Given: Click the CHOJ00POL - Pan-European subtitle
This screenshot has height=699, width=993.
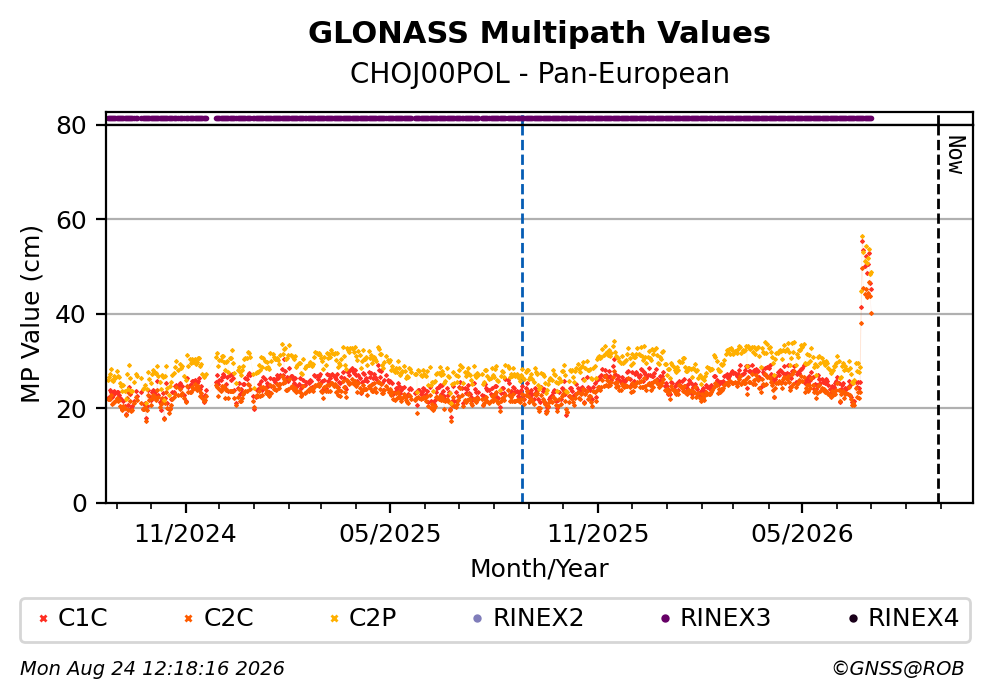Looking at the screenshot, I should coord(540,74).
